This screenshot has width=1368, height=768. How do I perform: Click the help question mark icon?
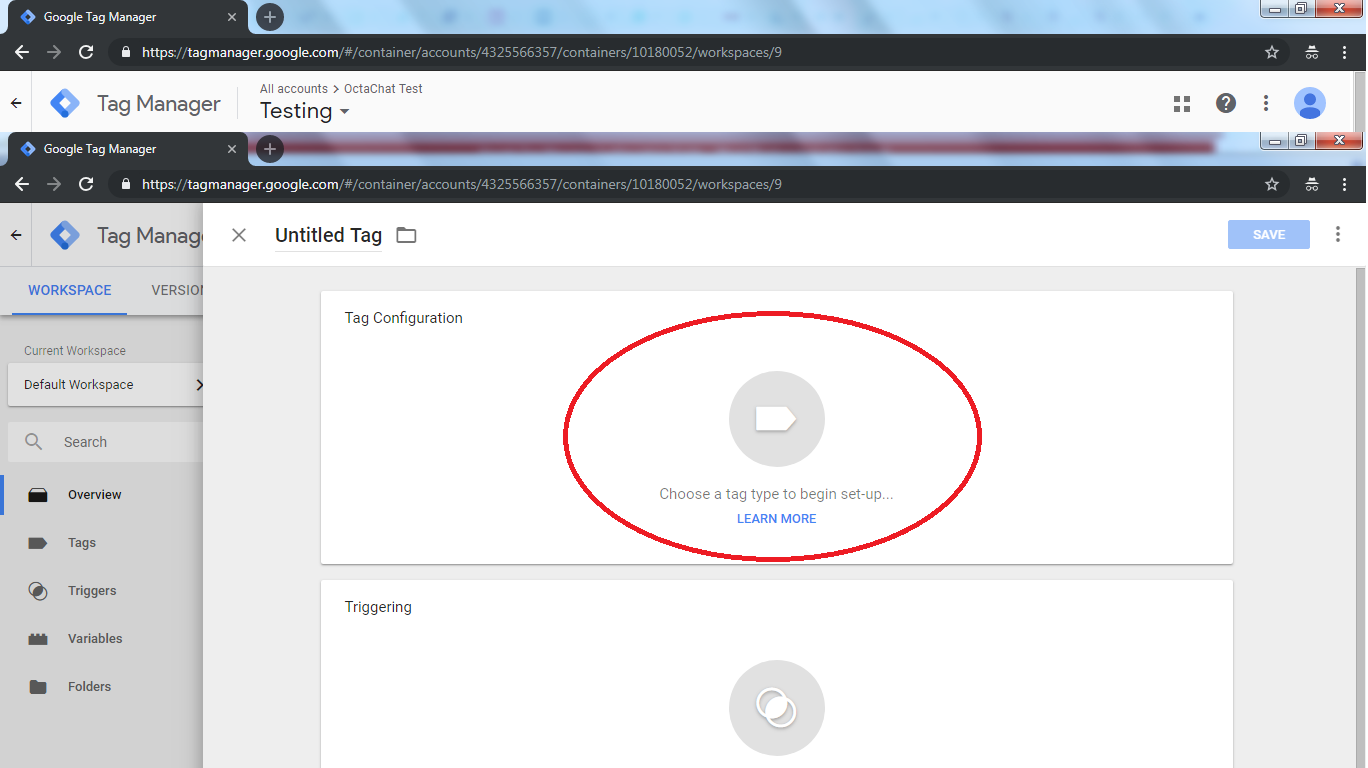pyautogui.click(x=1225, y=103)
